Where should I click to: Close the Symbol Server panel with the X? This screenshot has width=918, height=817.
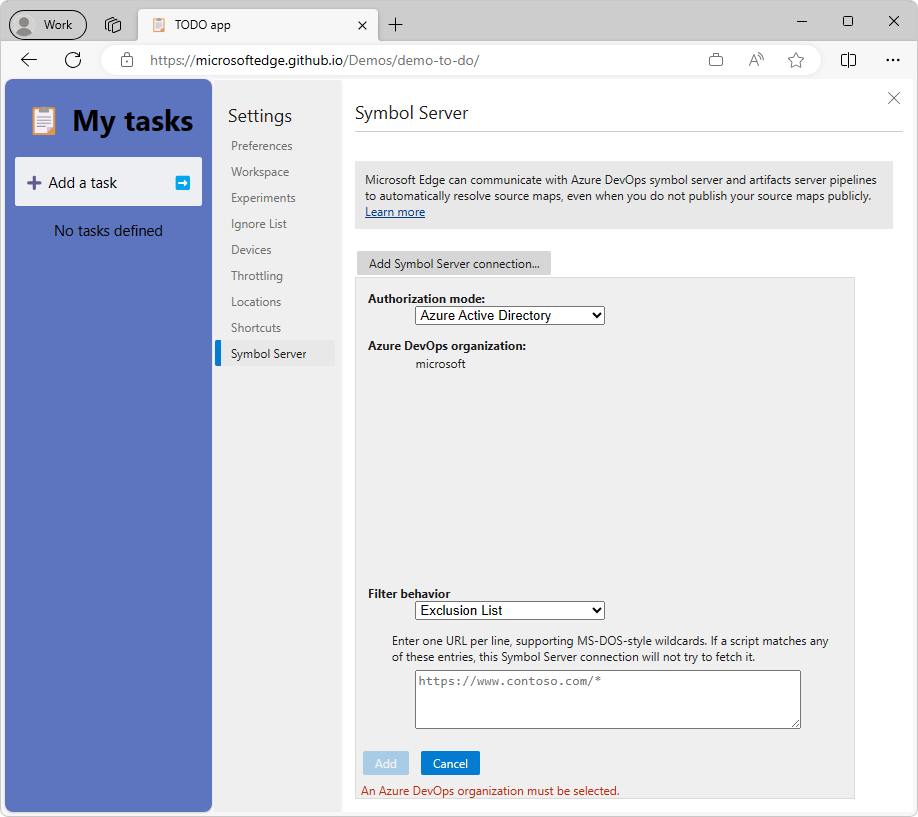coord(893,98)
